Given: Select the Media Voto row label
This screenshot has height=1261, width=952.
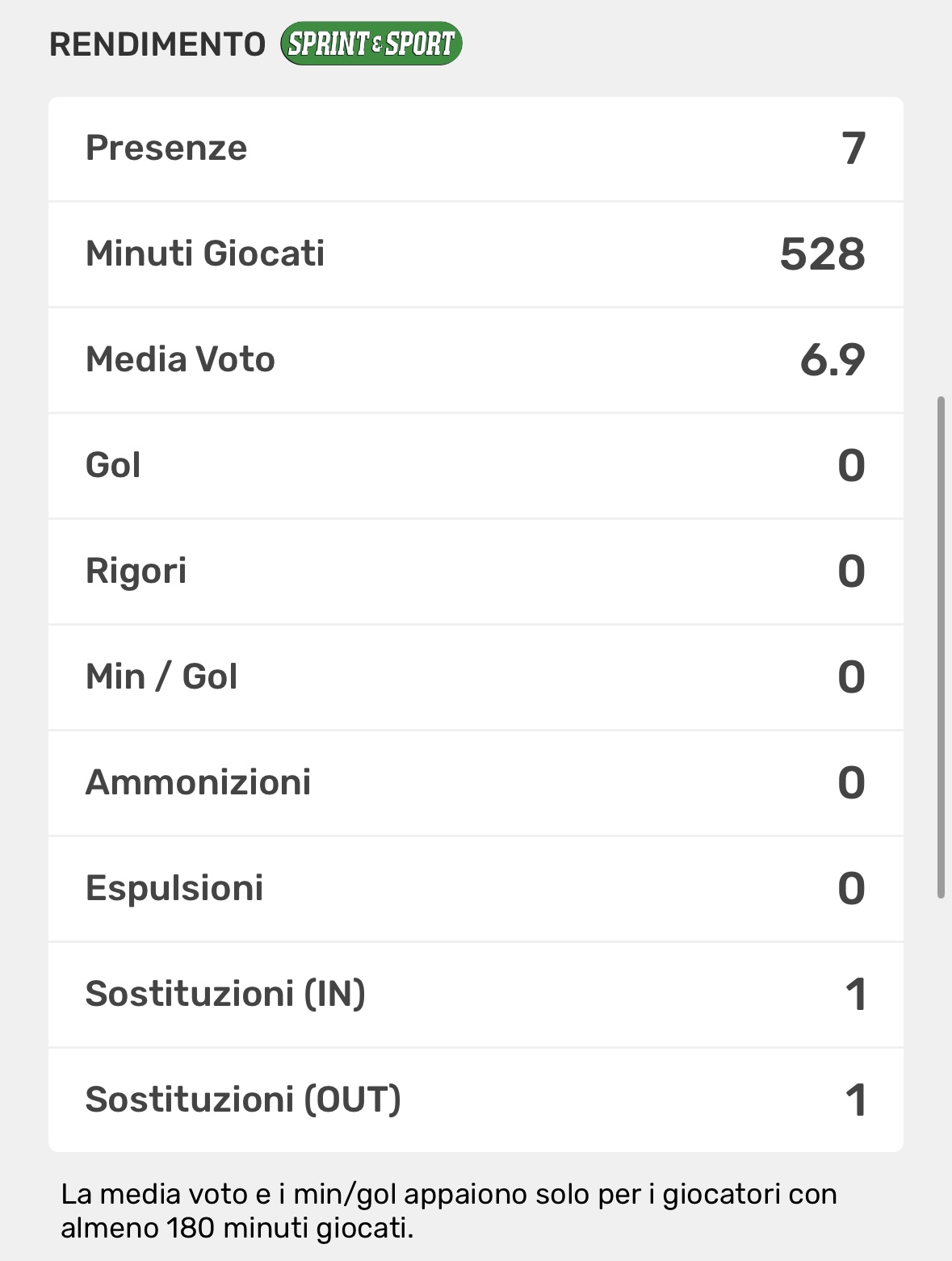Looking at the screenshot, I should [180, 359].
